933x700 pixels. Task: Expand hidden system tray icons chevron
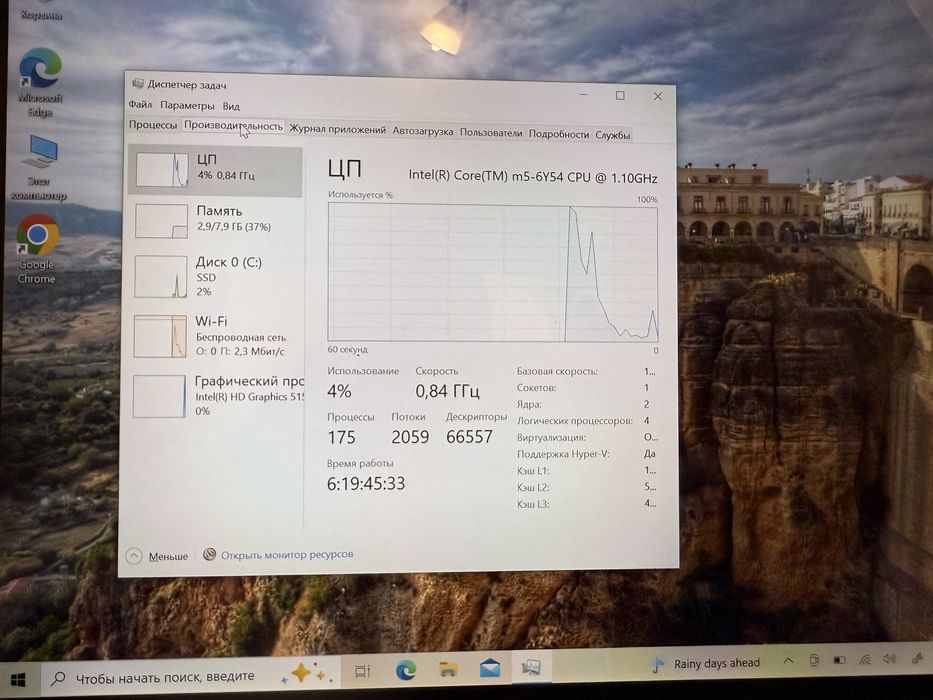coord(788,661)
